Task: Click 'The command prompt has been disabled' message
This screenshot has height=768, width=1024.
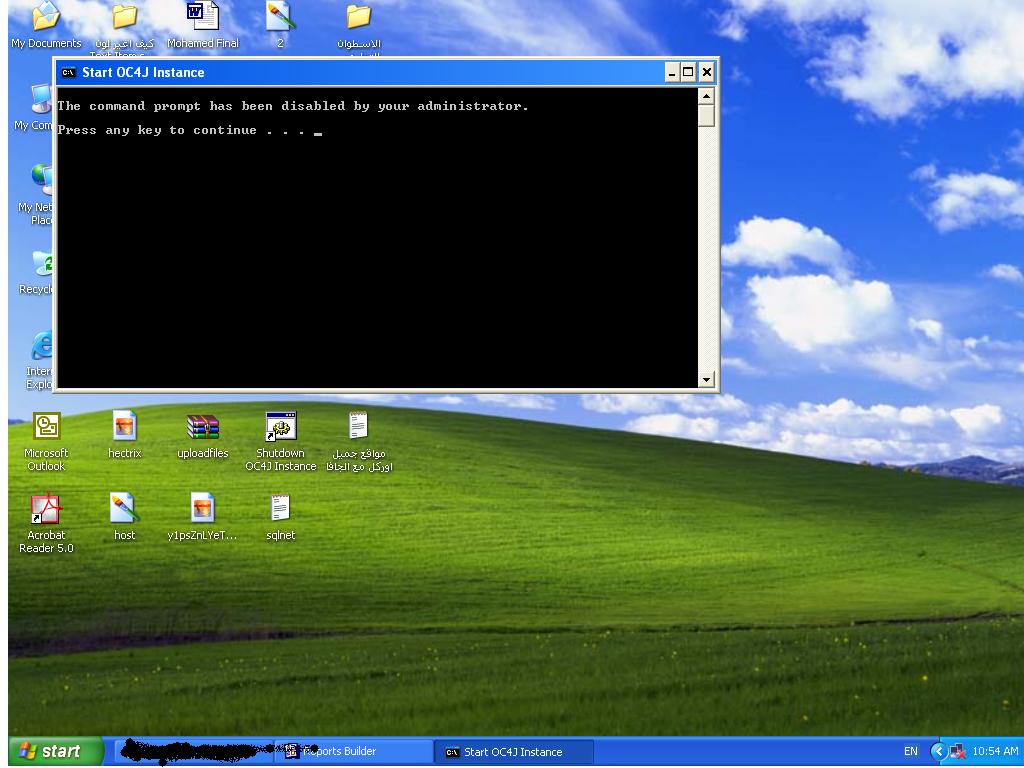Action: pos(293,106)
